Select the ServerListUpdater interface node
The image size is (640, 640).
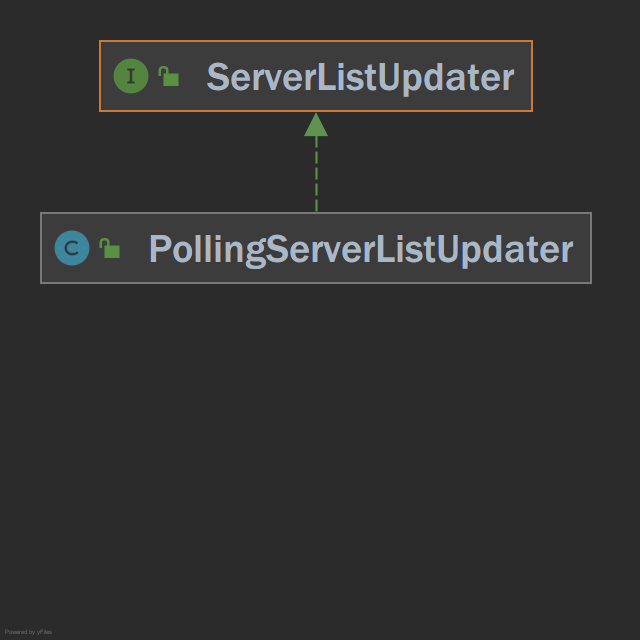(316, 76)
